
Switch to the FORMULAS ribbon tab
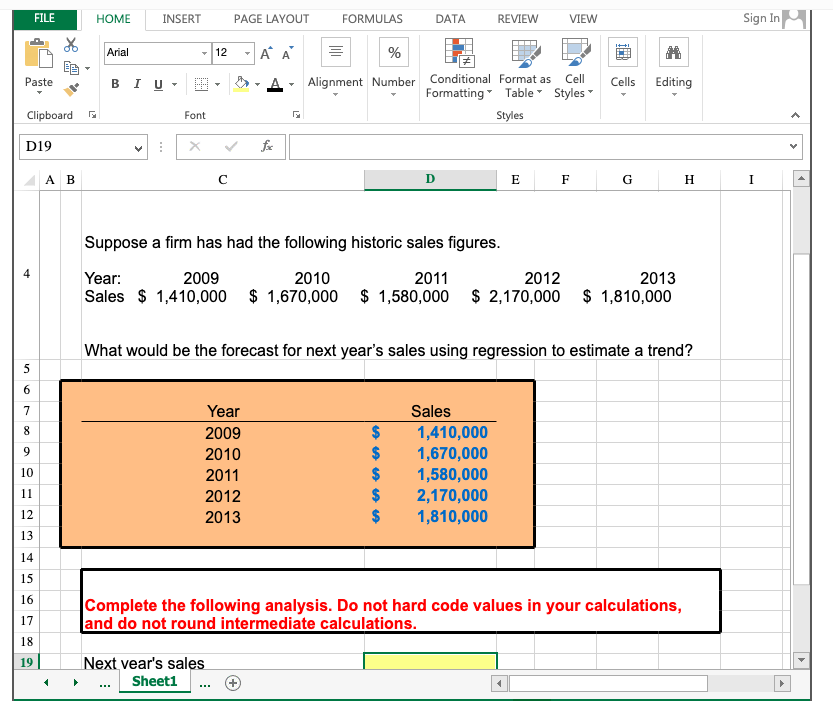(x=372, y=18)
